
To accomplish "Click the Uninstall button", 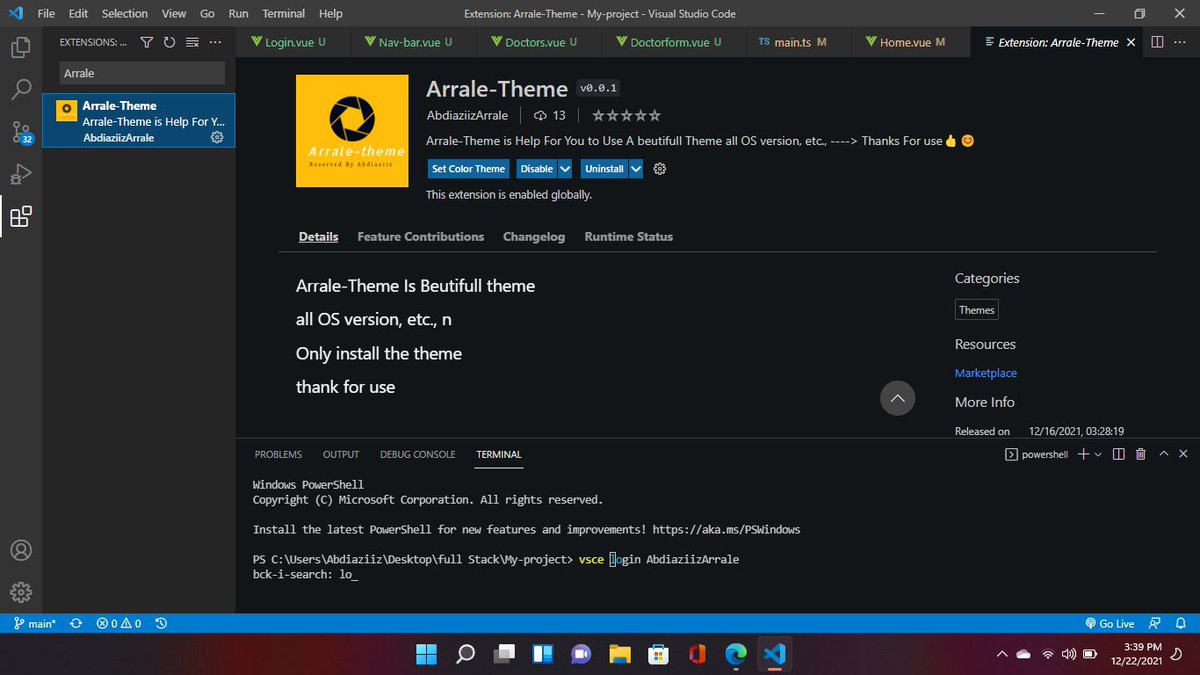I will [604, 169].
